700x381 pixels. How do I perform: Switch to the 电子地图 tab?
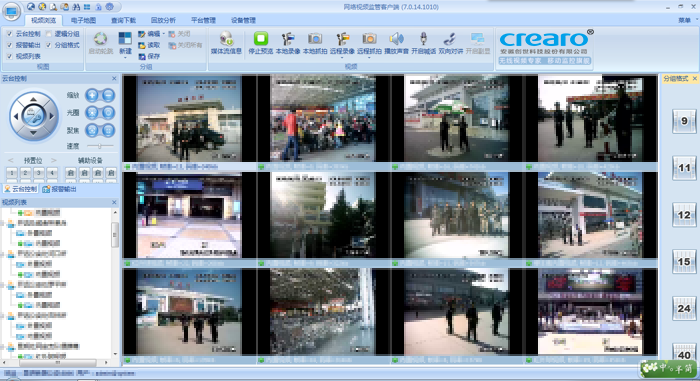83,20
